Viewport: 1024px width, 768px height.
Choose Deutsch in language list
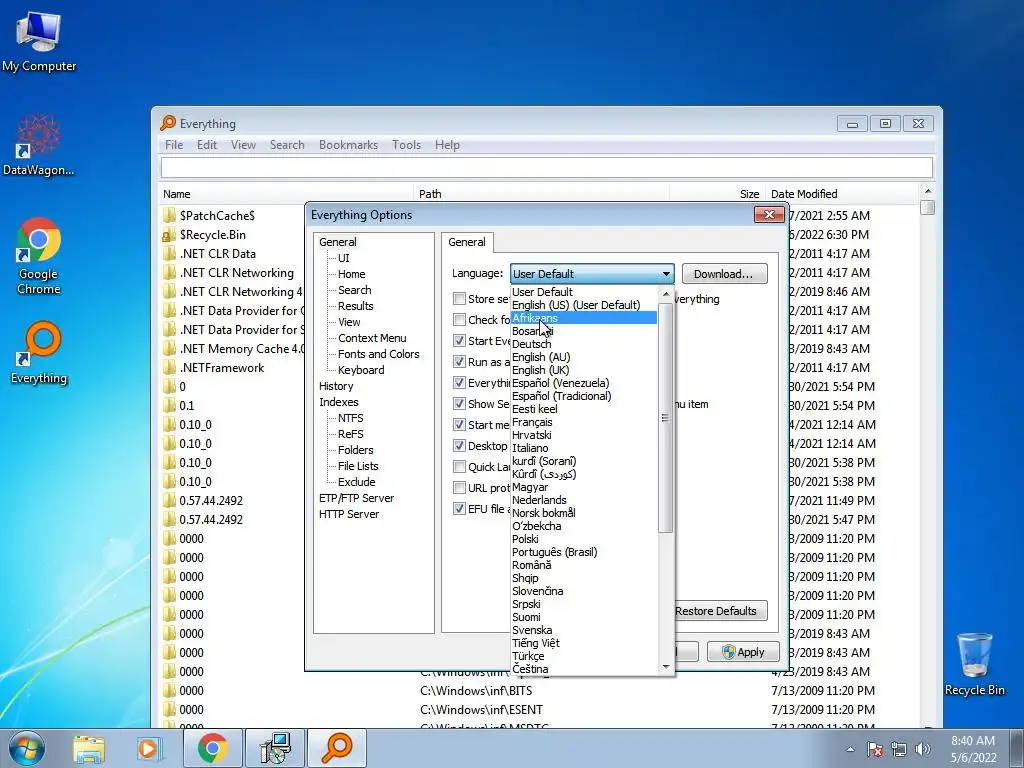point(584,344)
